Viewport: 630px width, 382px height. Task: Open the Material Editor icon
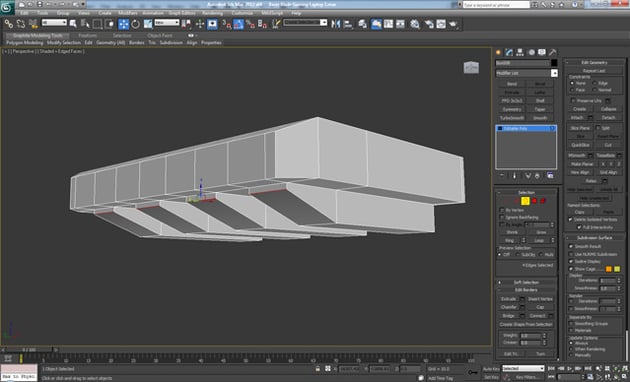pos(415,24)
